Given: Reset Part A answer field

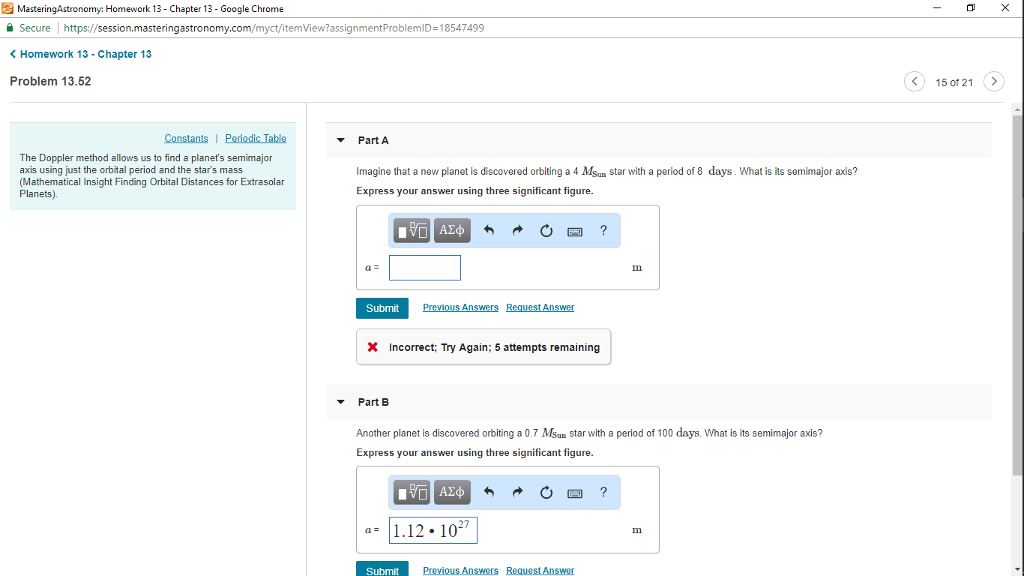Looking at the screenshot, I should 546,231.
